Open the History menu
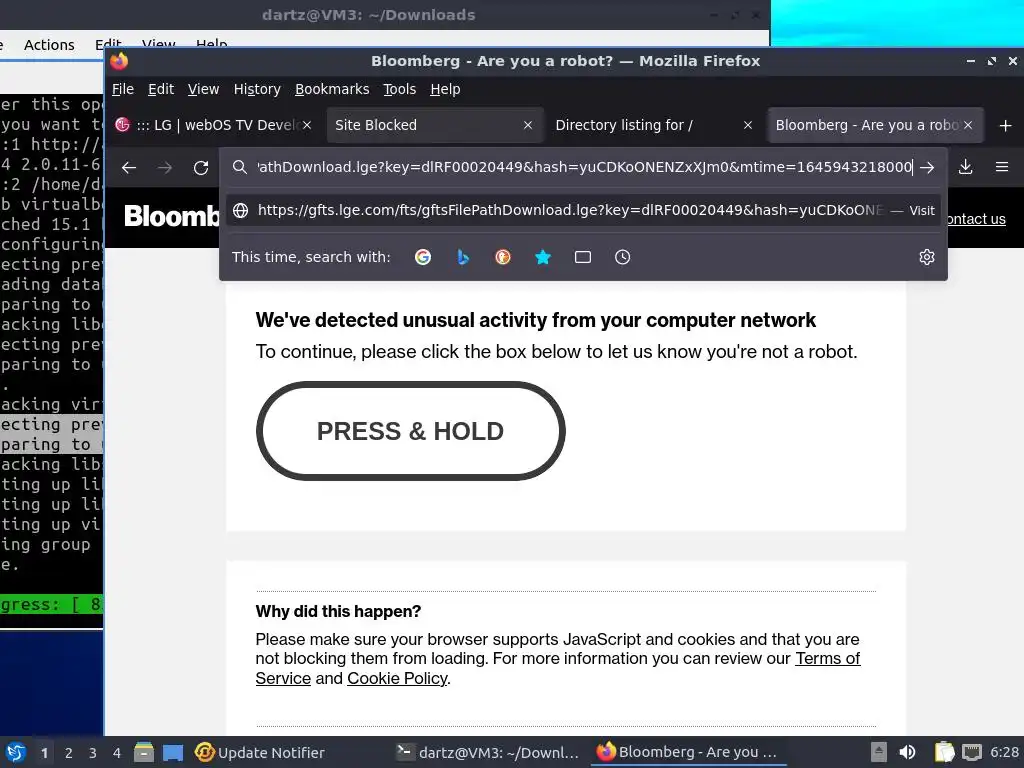Screen dimensions: 1024x768 [257, 89]
